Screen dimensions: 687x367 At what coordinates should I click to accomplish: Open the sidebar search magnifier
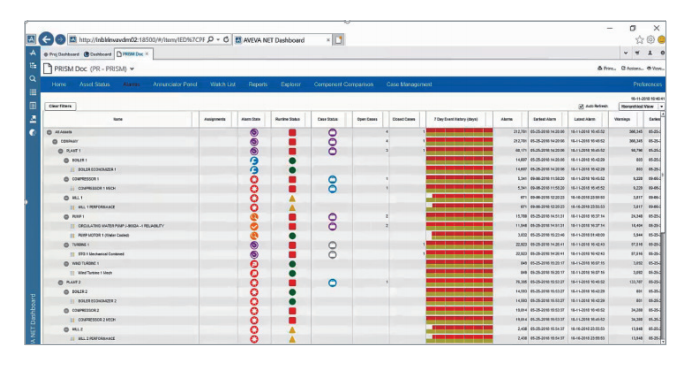click(x=32, y=79)
